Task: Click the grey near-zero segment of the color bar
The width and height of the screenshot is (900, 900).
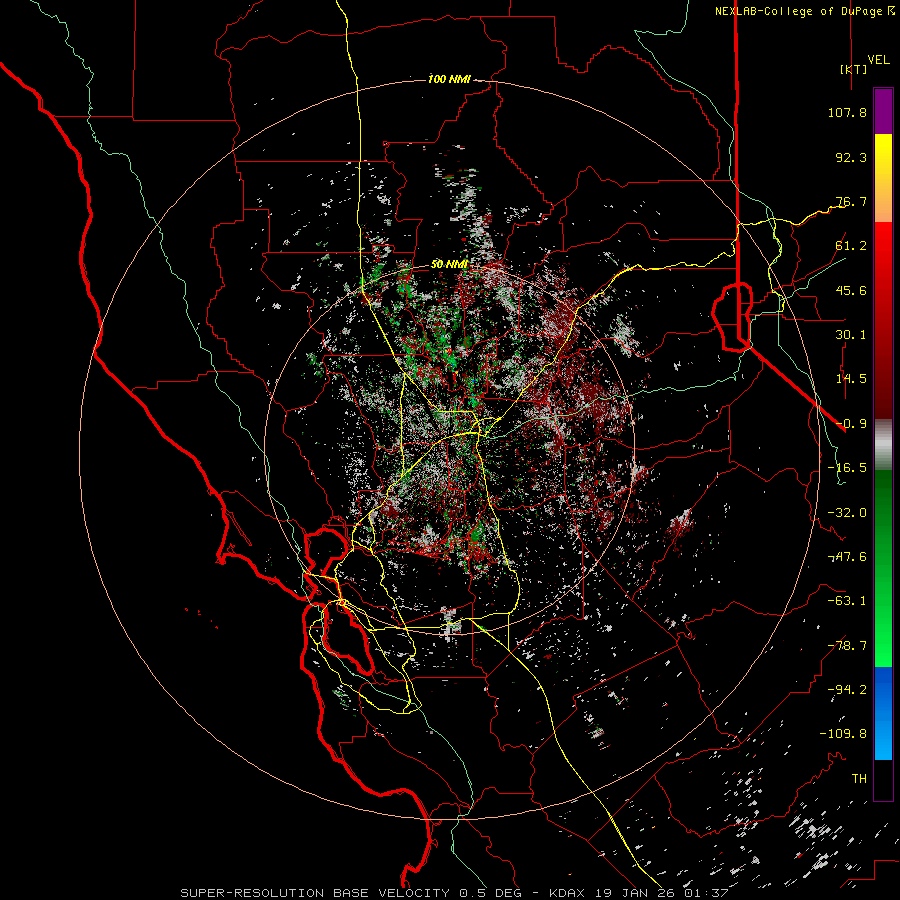Action: pyautogui.click(x=883, y=445)
